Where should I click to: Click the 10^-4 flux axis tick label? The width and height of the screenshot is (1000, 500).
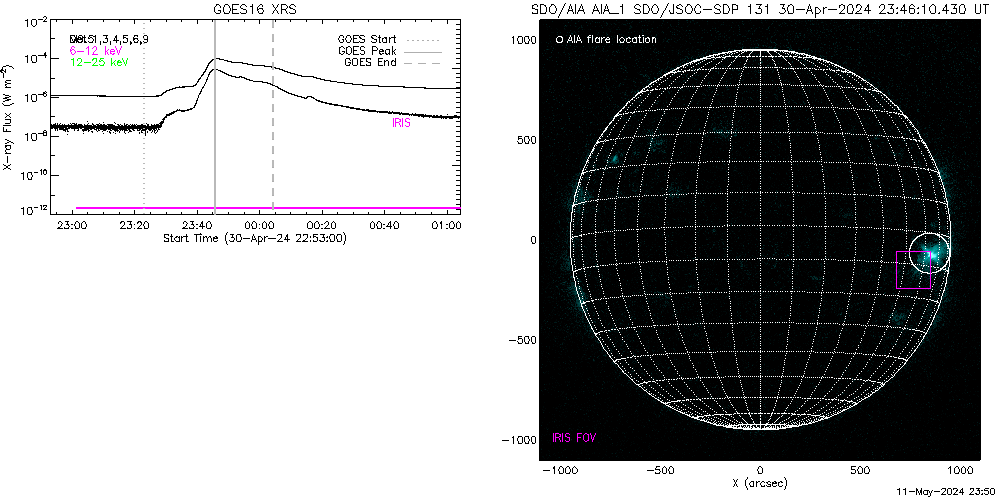point(34,59)
